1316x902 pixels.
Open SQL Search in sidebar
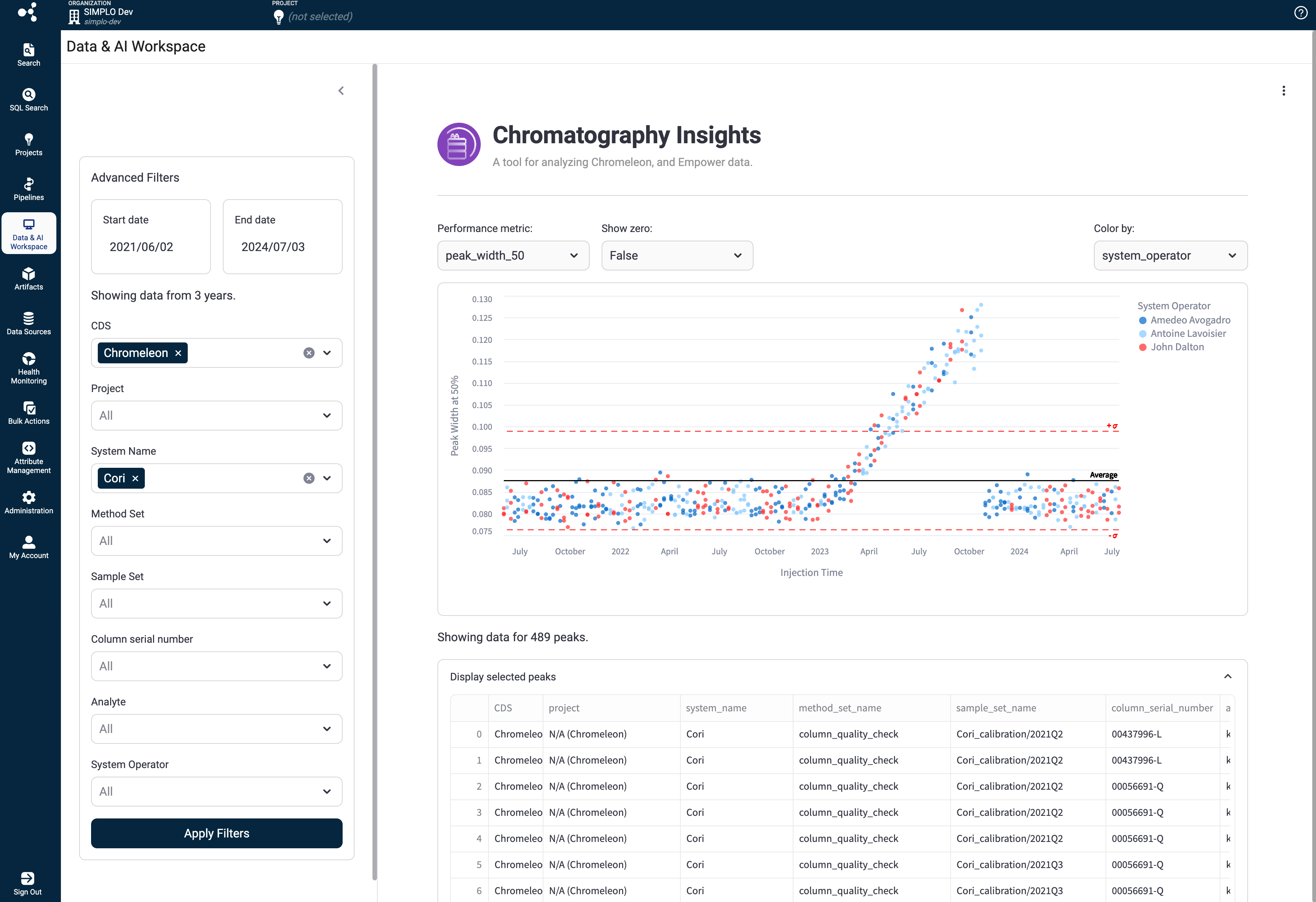tap(28, 100)
